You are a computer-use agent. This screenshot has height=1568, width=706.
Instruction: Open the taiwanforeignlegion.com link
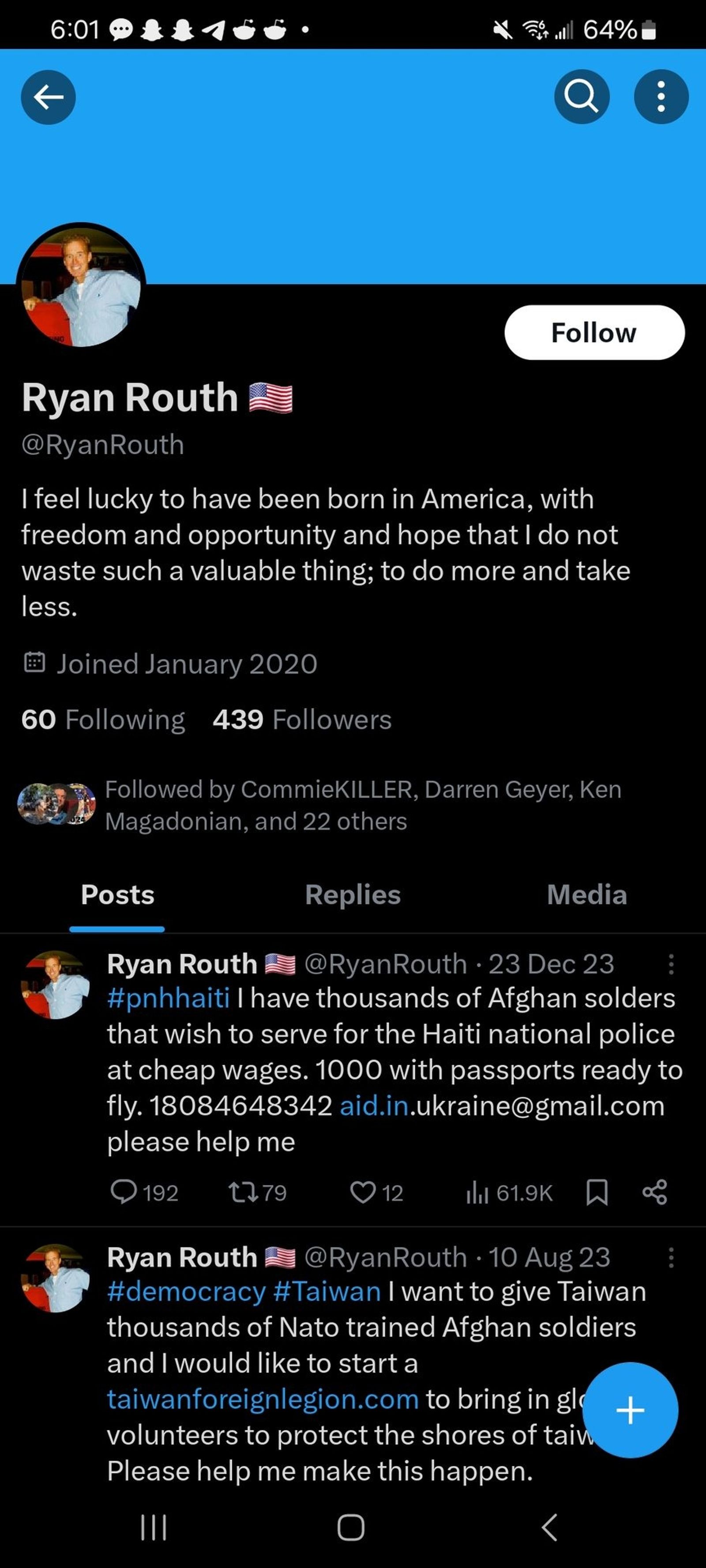(x=262, y=1399)
